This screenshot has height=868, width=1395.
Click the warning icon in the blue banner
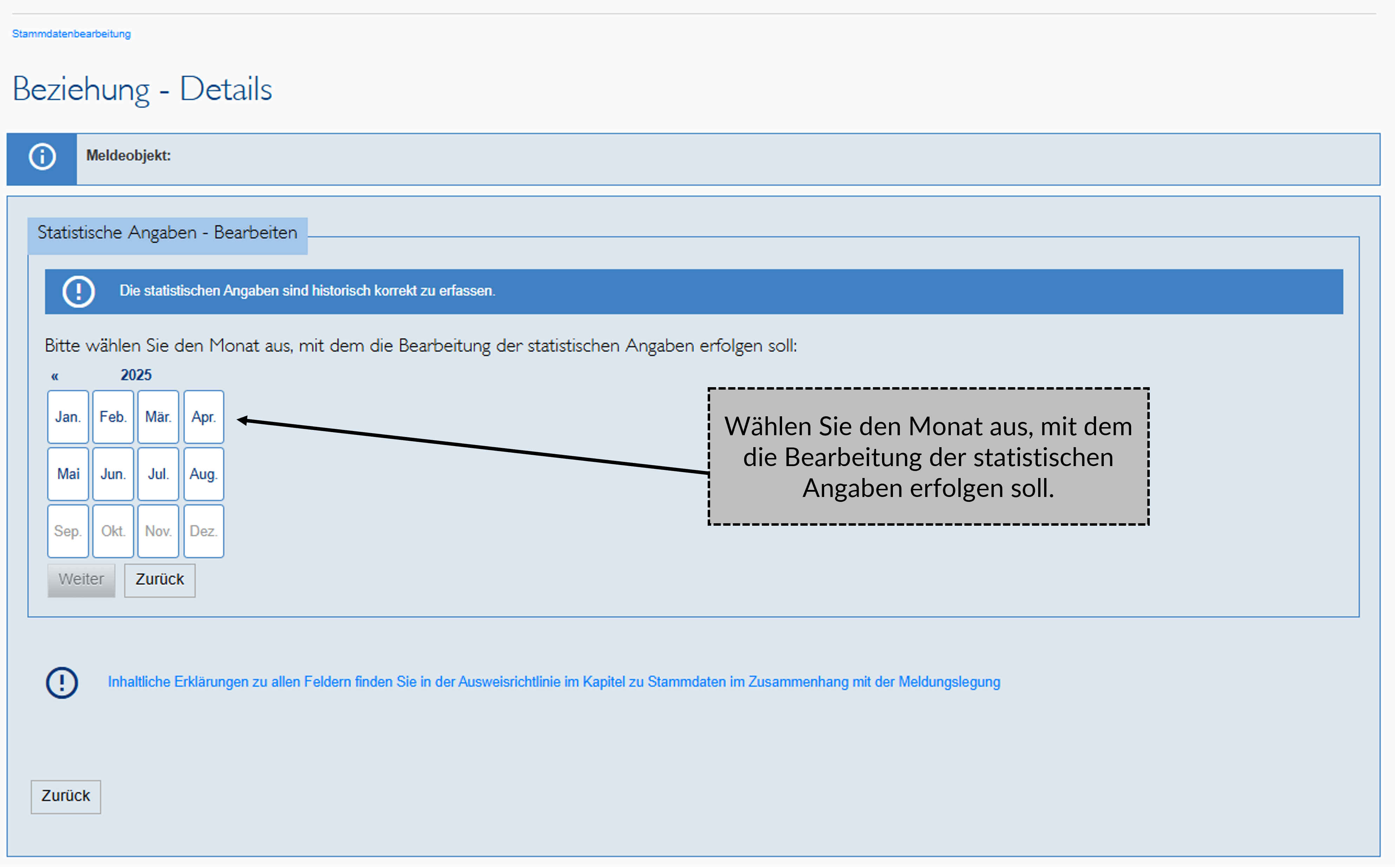(x=79, y=292)
